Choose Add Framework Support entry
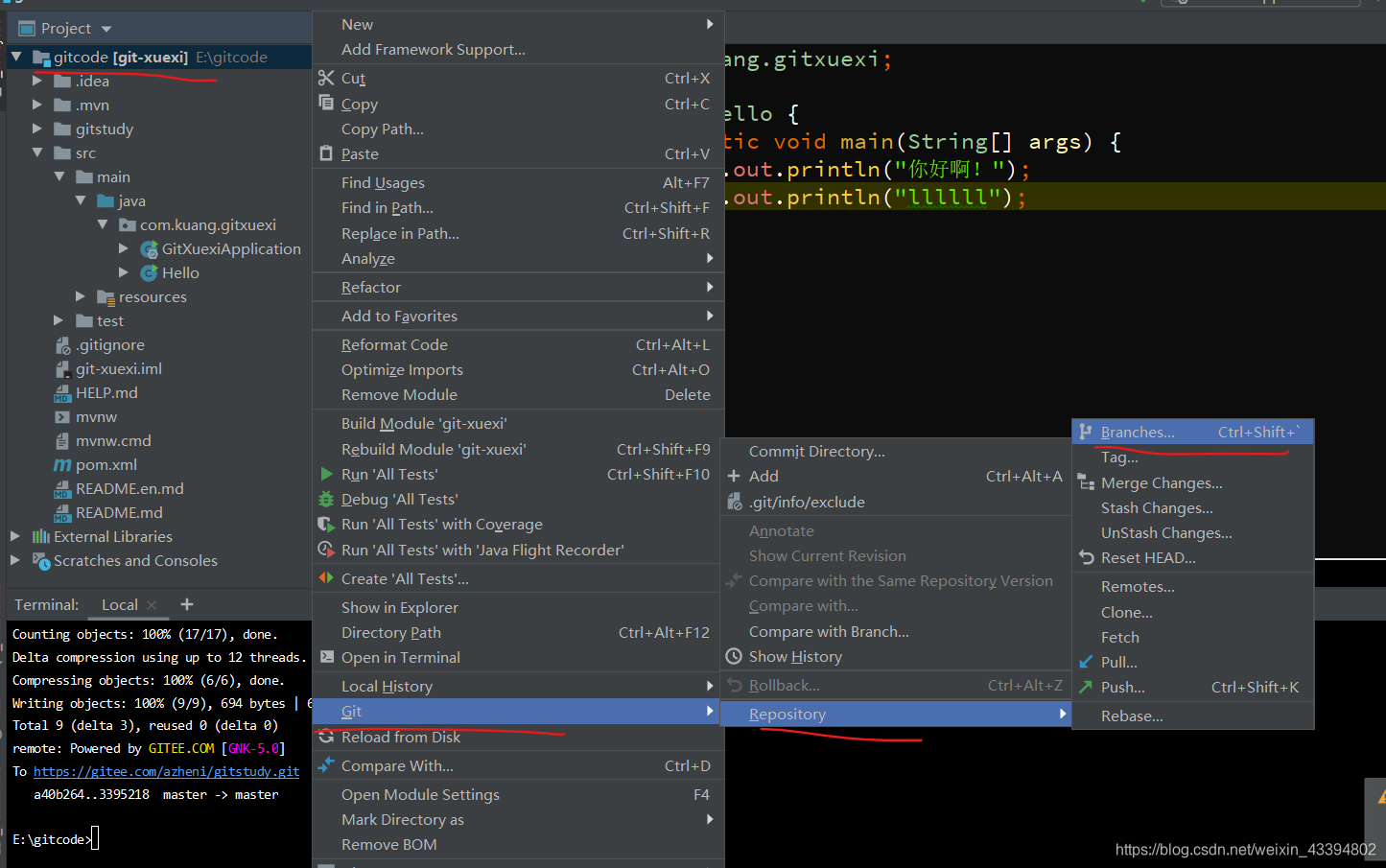Image resolution: width=1386 pixels, height=868 pixels. pos(518,49)
